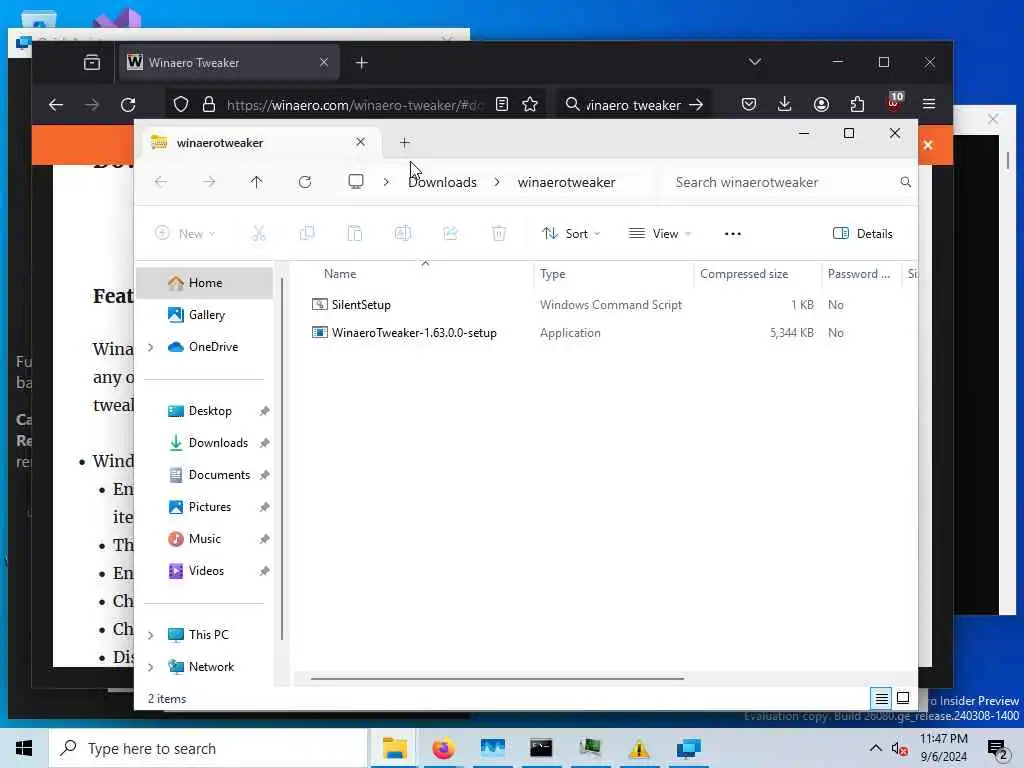1024x768 pixels.
Task: Click the Cut scissors icon in Explorer toolbar
Action: point(259,233)
